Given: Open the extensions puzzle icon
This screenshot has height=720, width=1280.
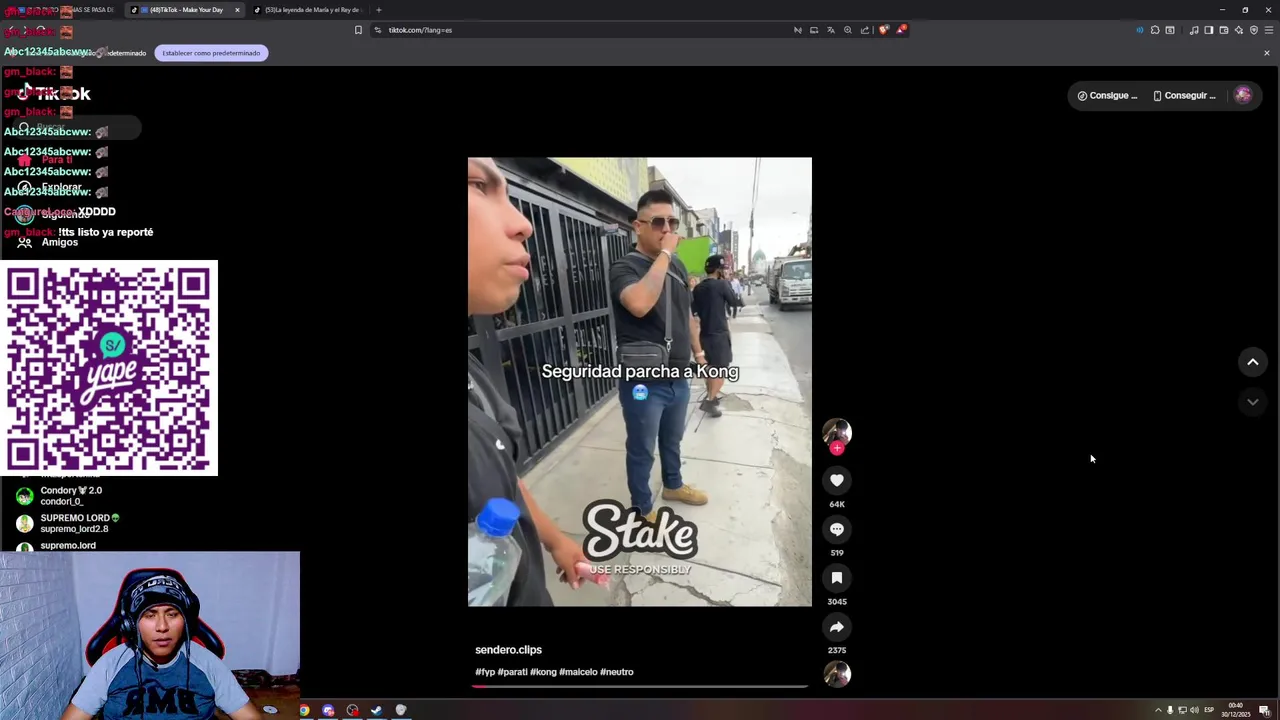Looking at the screenshot, I should 1155,30.
